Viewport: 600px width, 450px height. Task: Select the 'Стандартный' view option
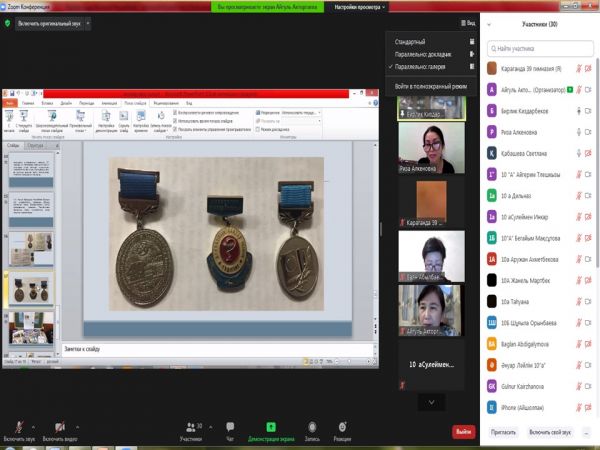pyautogui.click(x=414, y=43)
